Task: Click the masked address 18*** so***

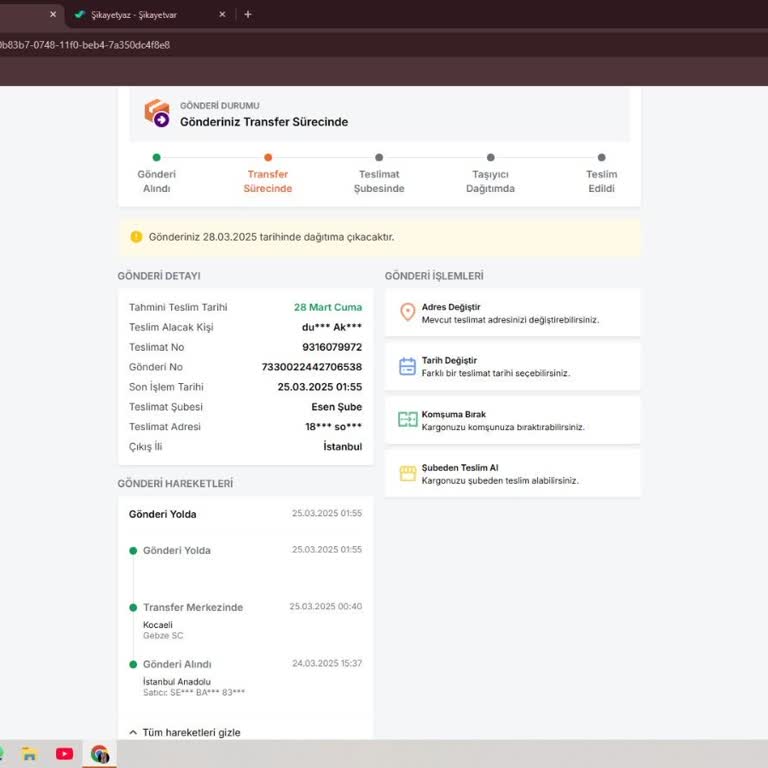Action: pos(333,427)
